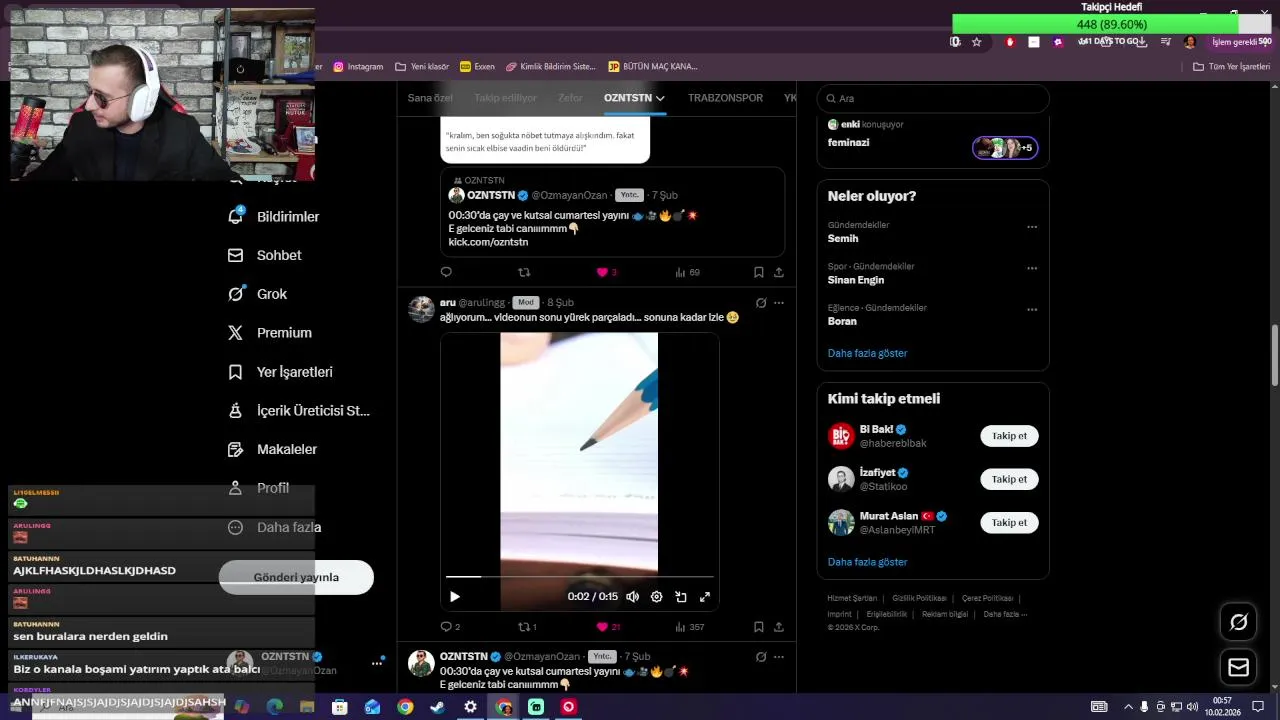The image size is (1280, 720).
Task: Switch to the Zefor tab
Action: [x=570, y=98]
